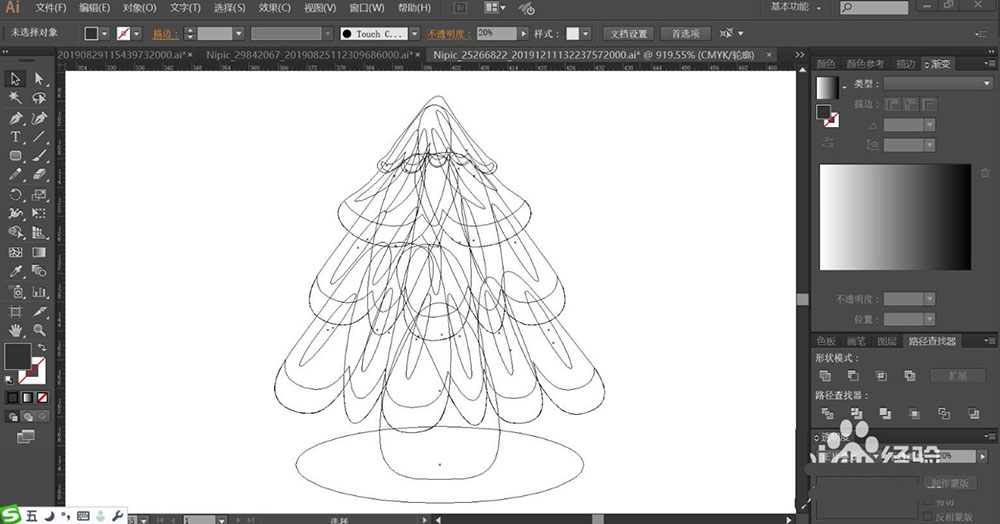Viewport: 1000px width, 524px height.
Task: Select the Pencil tool
Action: (x=15, y=175)
